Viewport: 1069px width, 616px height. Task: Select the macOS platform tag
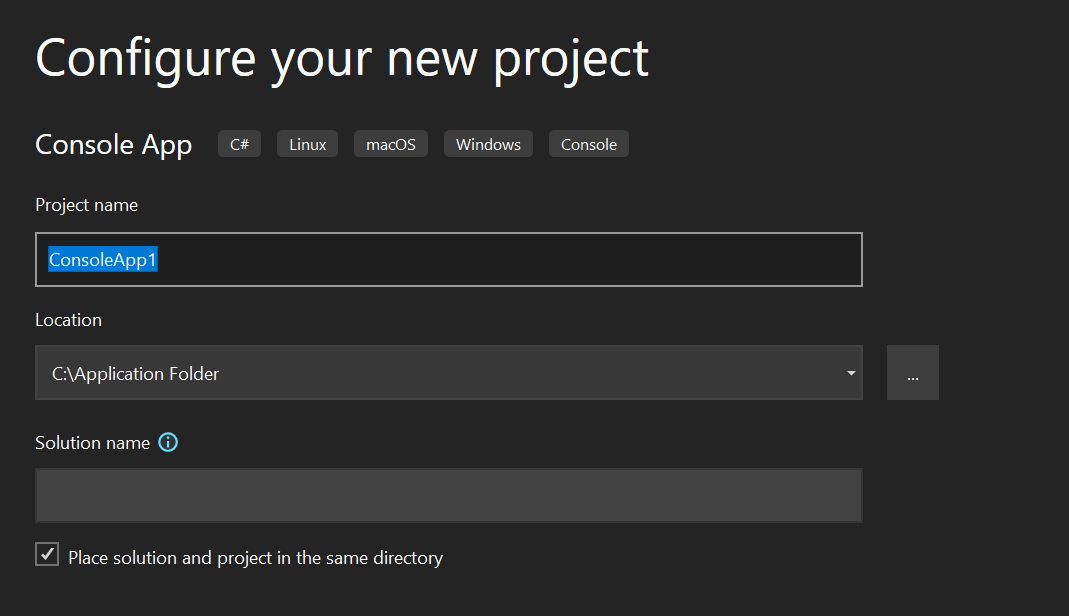pos(390,143)
